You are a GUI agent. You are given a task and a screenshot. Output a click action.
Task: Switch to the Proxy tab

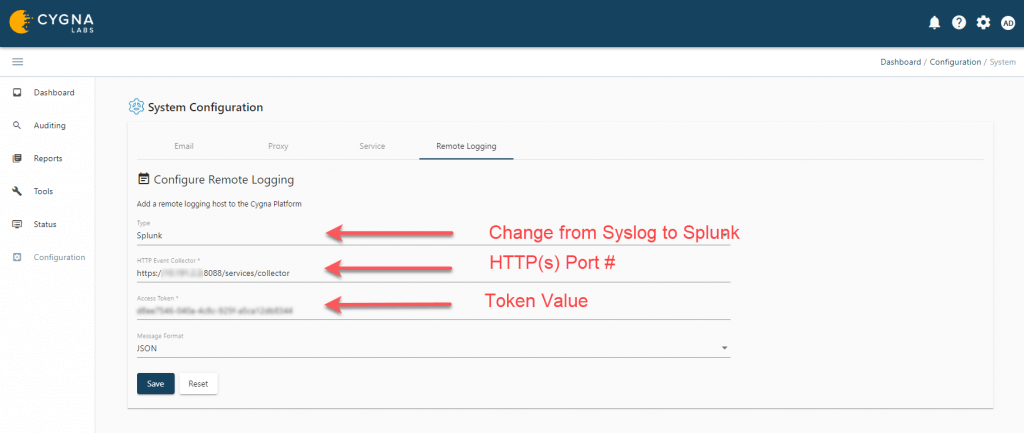(x=278, y=146)
